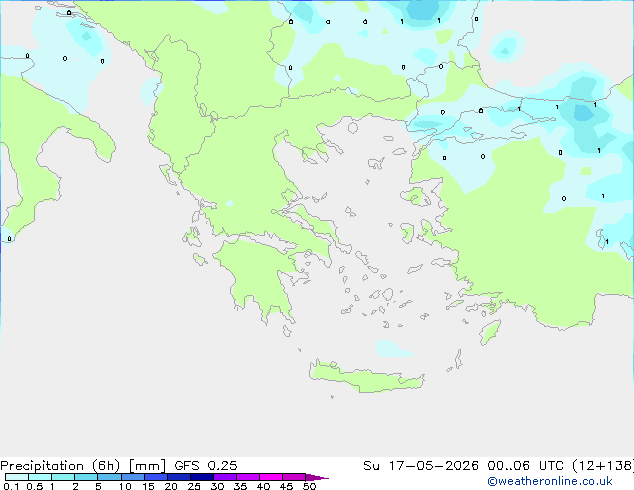This screenshot has width=634, height=490.
Task: Click the '25' legend value
Action: (194, 486)
